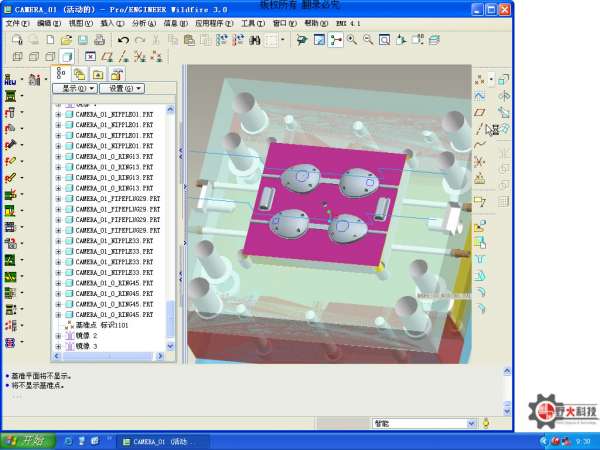Open the 视图 menu
The height and width of the screenshot is (450, 600).
point(81,23)
